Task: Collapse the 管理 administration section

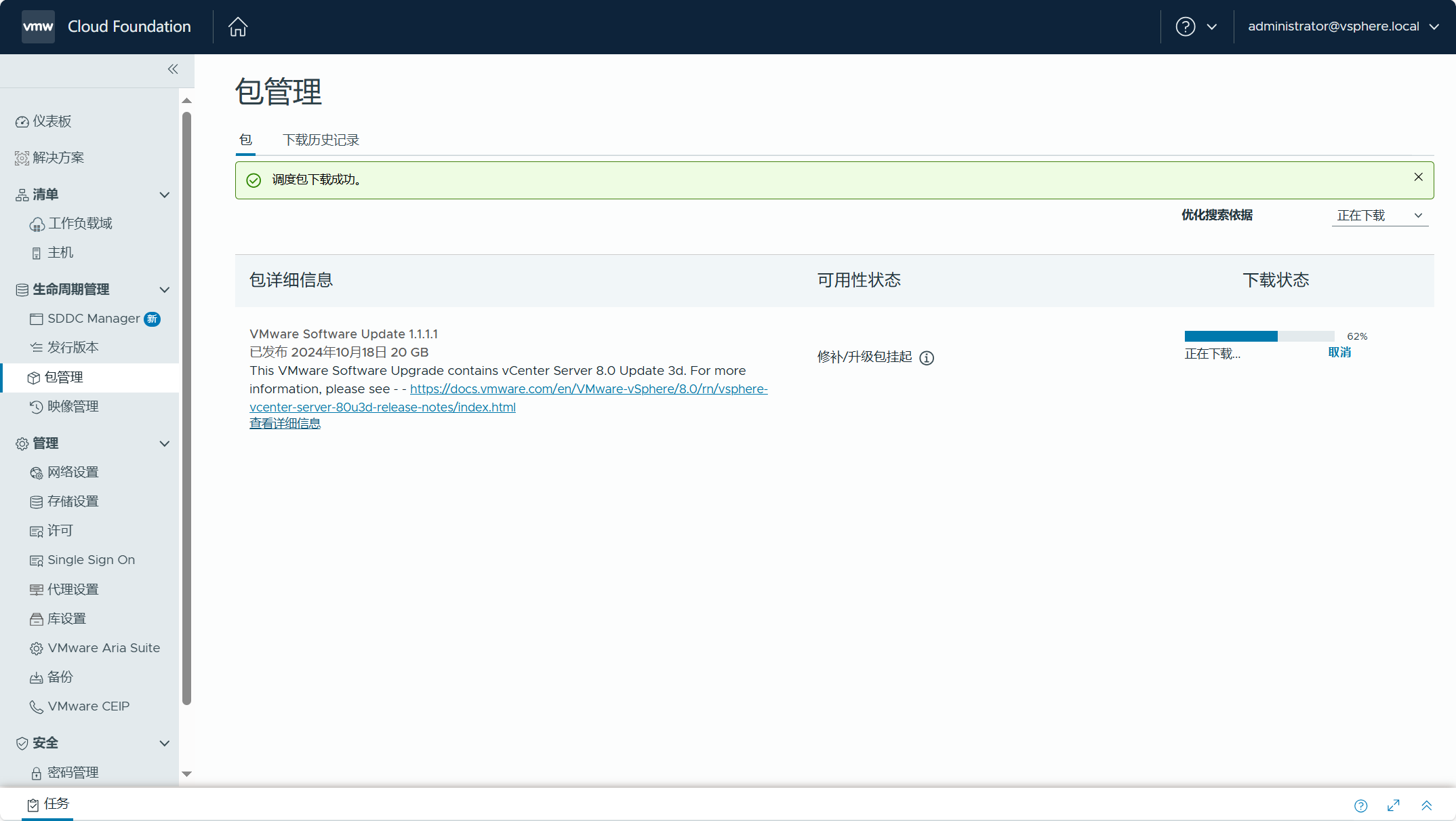Action: click(x=164, y=443)
